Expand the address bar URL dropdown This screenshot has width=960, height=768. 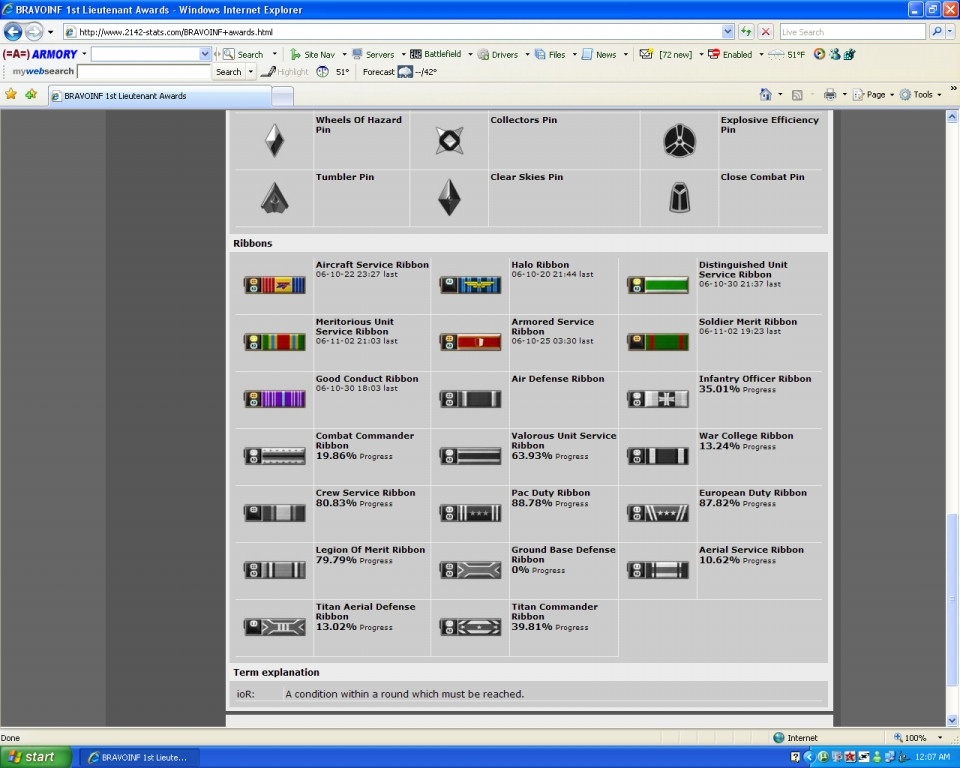[x=728, y=32]
